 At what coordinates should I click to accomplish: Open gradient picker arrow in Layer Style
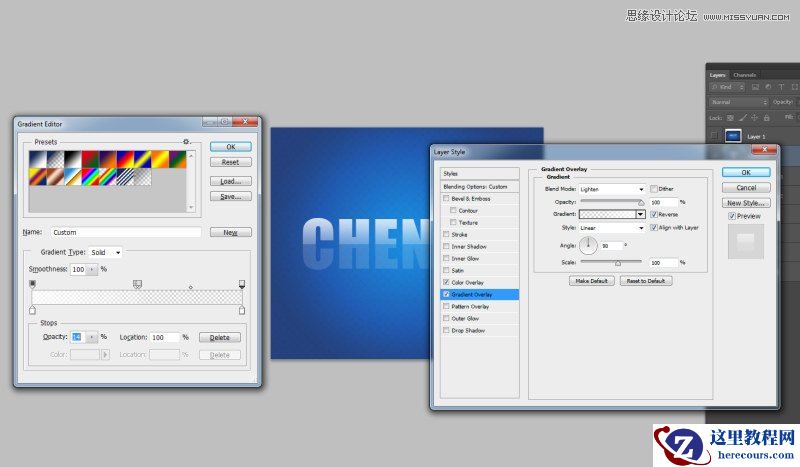click(x=640, y=214)
